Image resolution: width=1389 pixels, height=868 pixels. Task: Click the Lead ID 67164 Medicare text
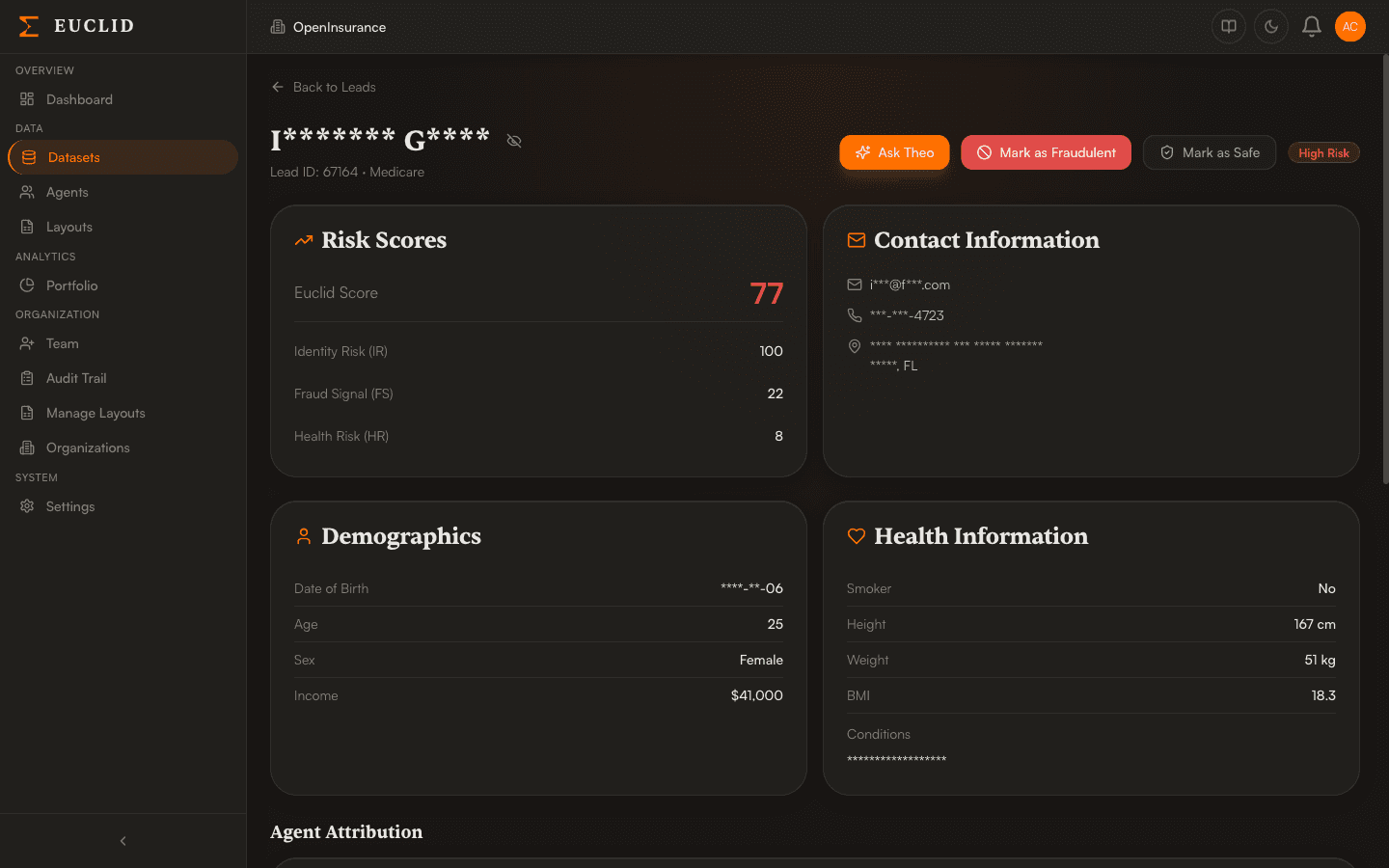[x=347, y=172]
